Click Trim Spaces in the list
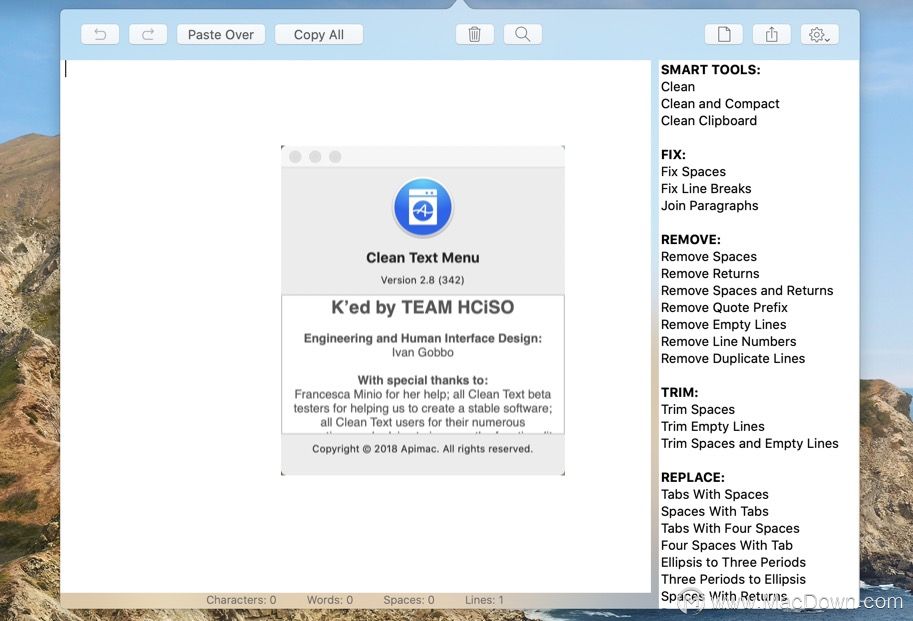Viewport: 913px width, 621px height. tap(698, 409)
